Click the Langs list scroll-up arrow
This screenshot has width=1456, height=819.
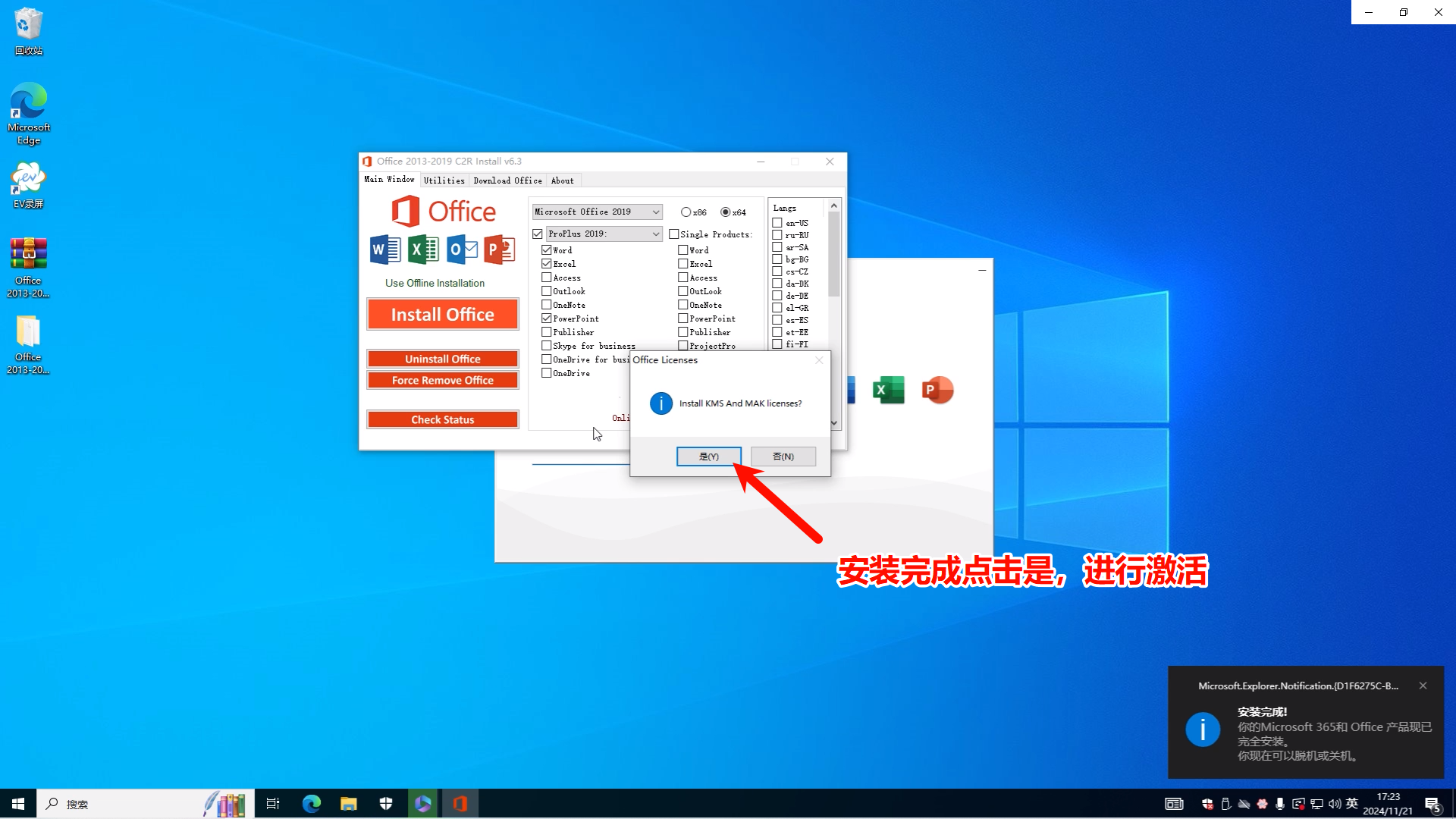[x=834, y=206]
